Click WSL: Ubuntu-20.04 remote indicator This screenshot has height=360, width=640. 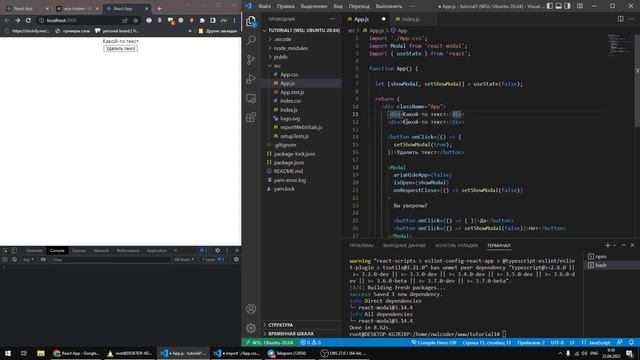point(270,342)
